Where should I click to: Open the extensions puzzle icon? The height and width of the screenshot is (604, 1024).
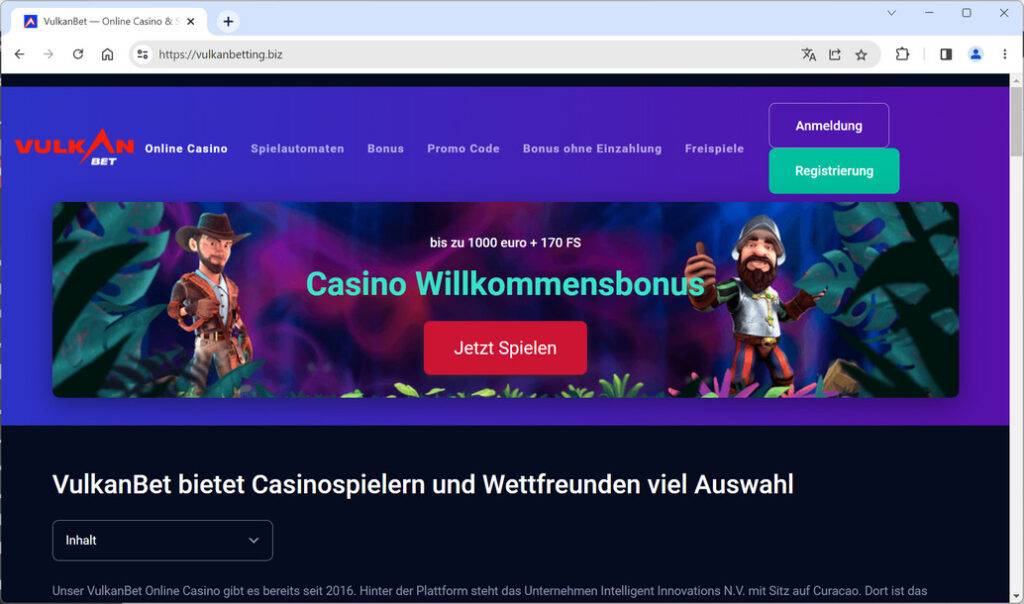[x=902, y=54]
